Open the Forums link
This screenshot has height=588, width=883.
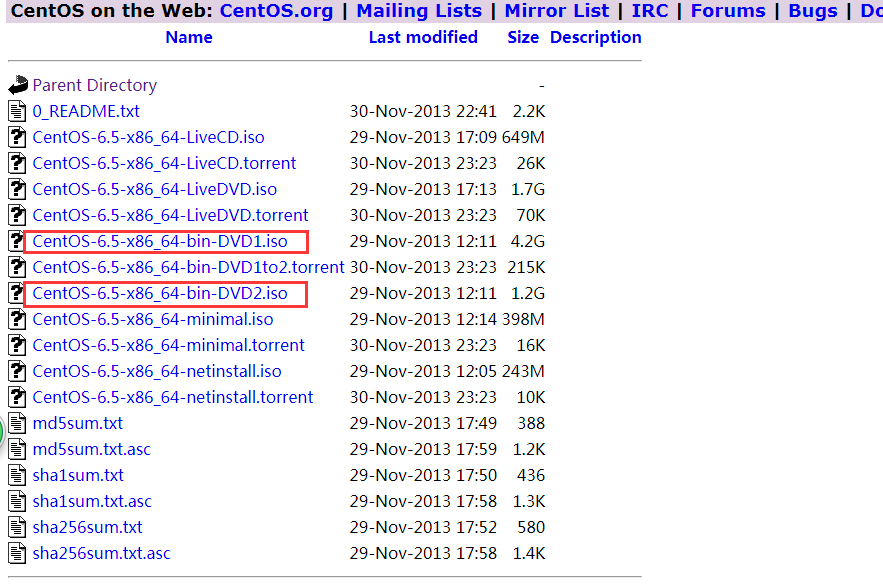click(x=728, y=11)
